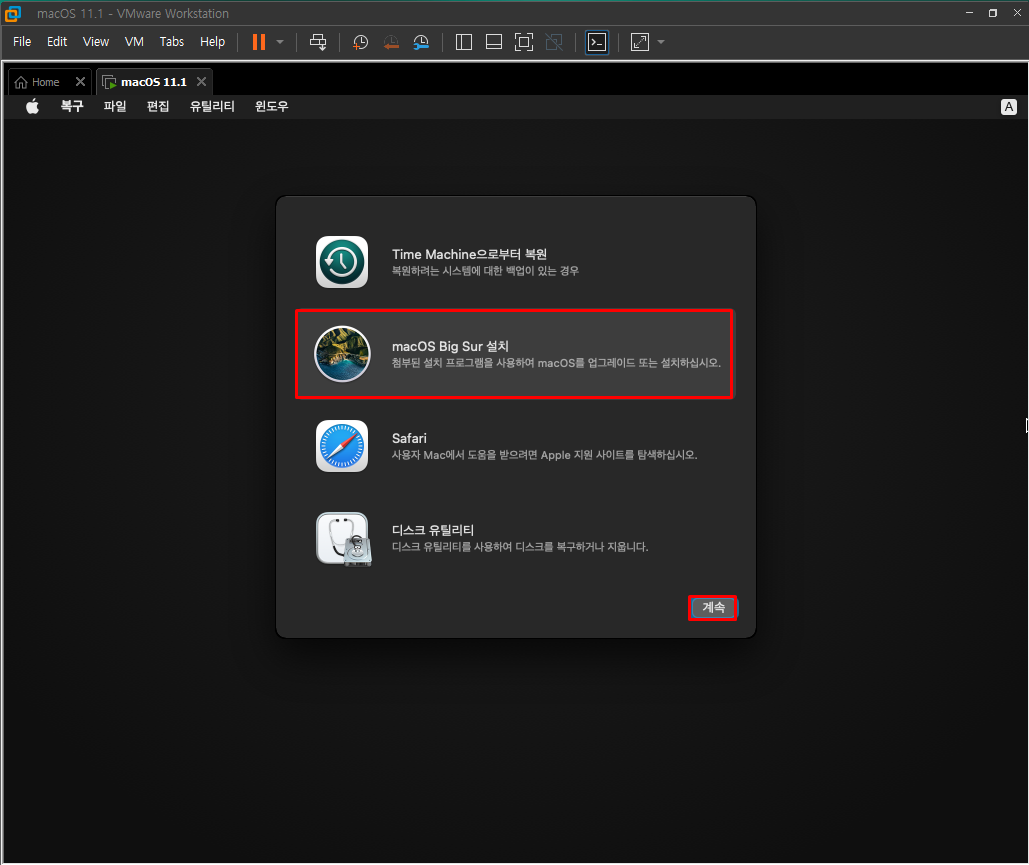This screenshot has width=1029, height=865.
Task: Click the 계속 continue button
Action: 713,608
